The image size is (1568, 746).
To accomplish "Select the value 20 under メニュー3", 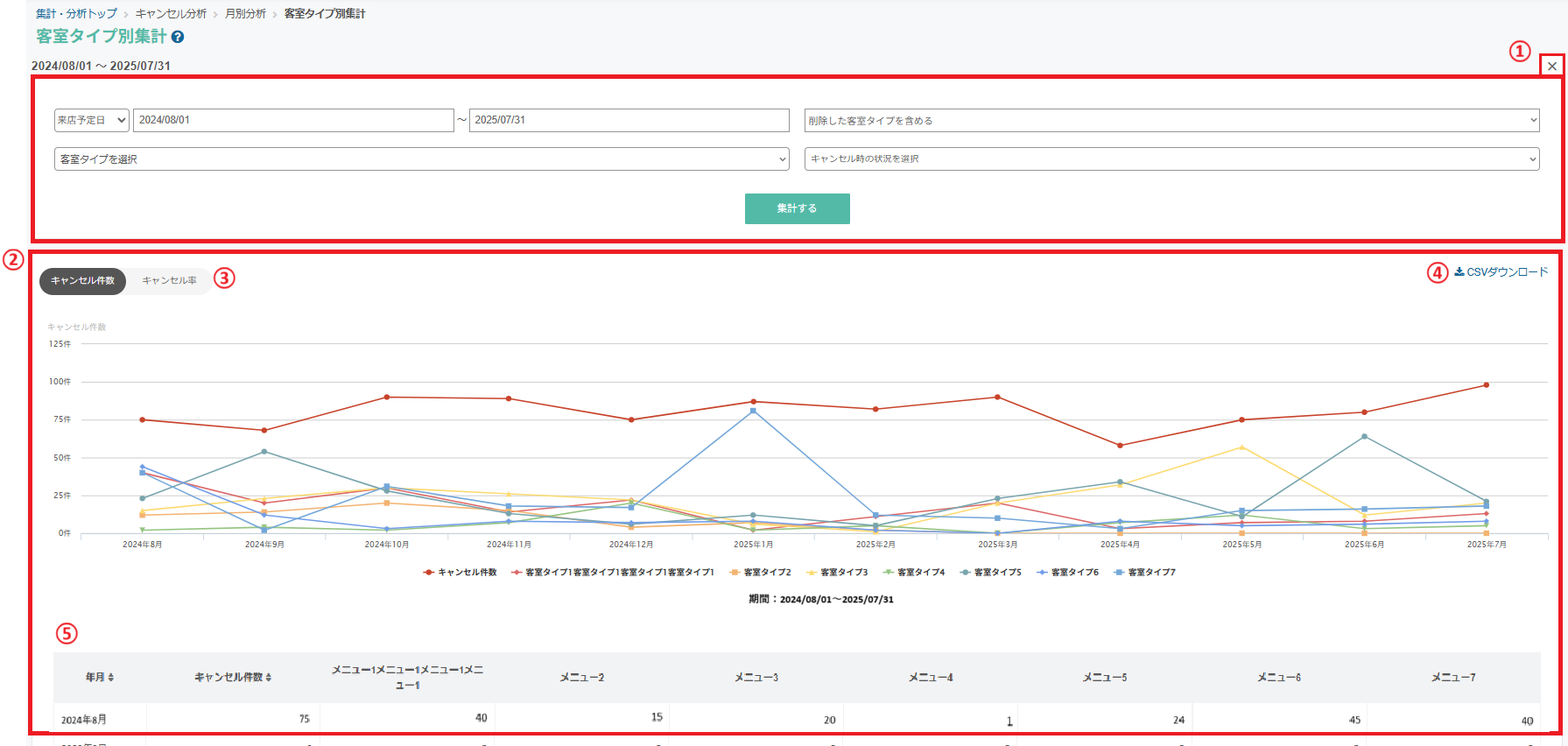I will [x=830, y=720].
